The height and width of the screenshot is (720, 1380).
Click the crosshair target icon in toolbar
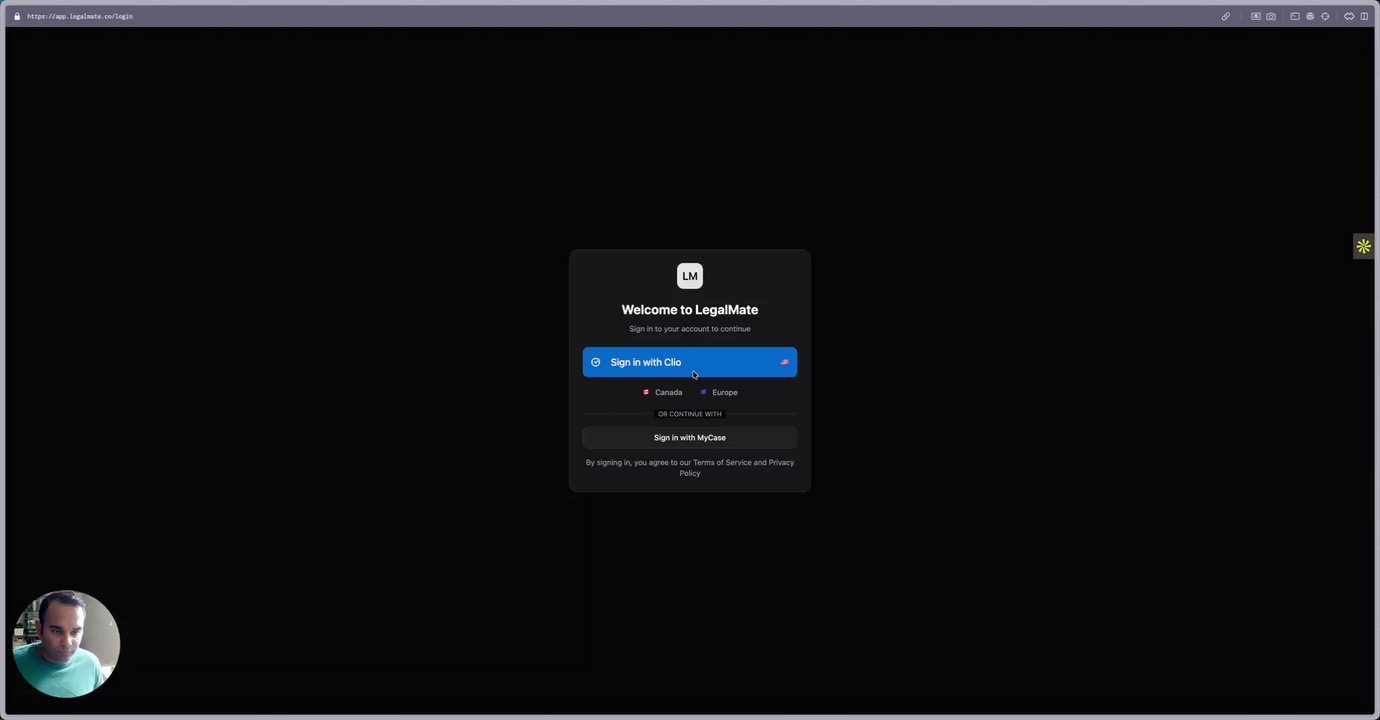[1325, 16]
